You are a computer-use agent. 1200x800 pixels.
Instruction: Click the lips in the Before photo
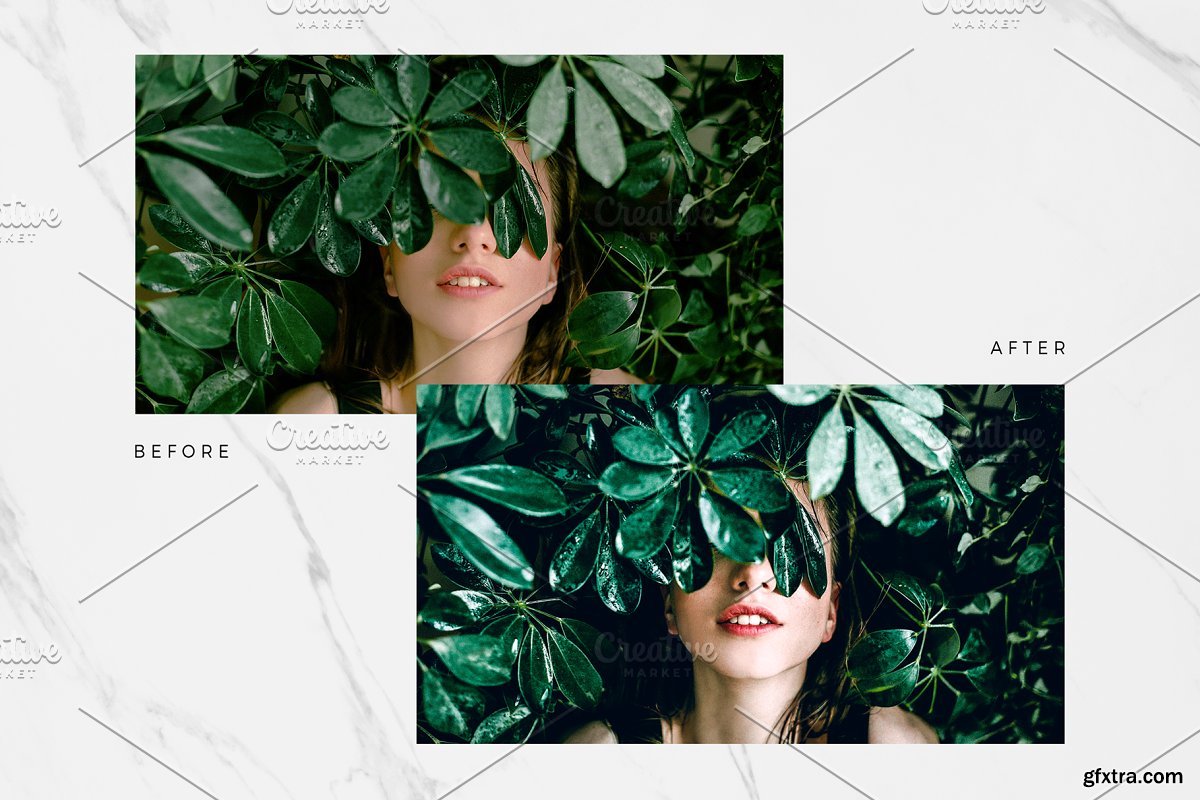[468, 281]
